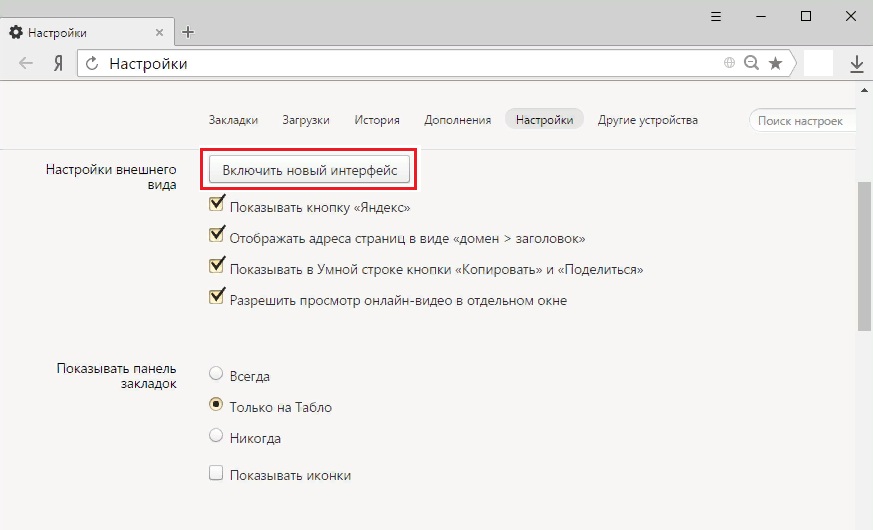Enable the "Показывать иконки" checkbox
Viewport: 873px width, 530px height.
click(x=216, y=474)
